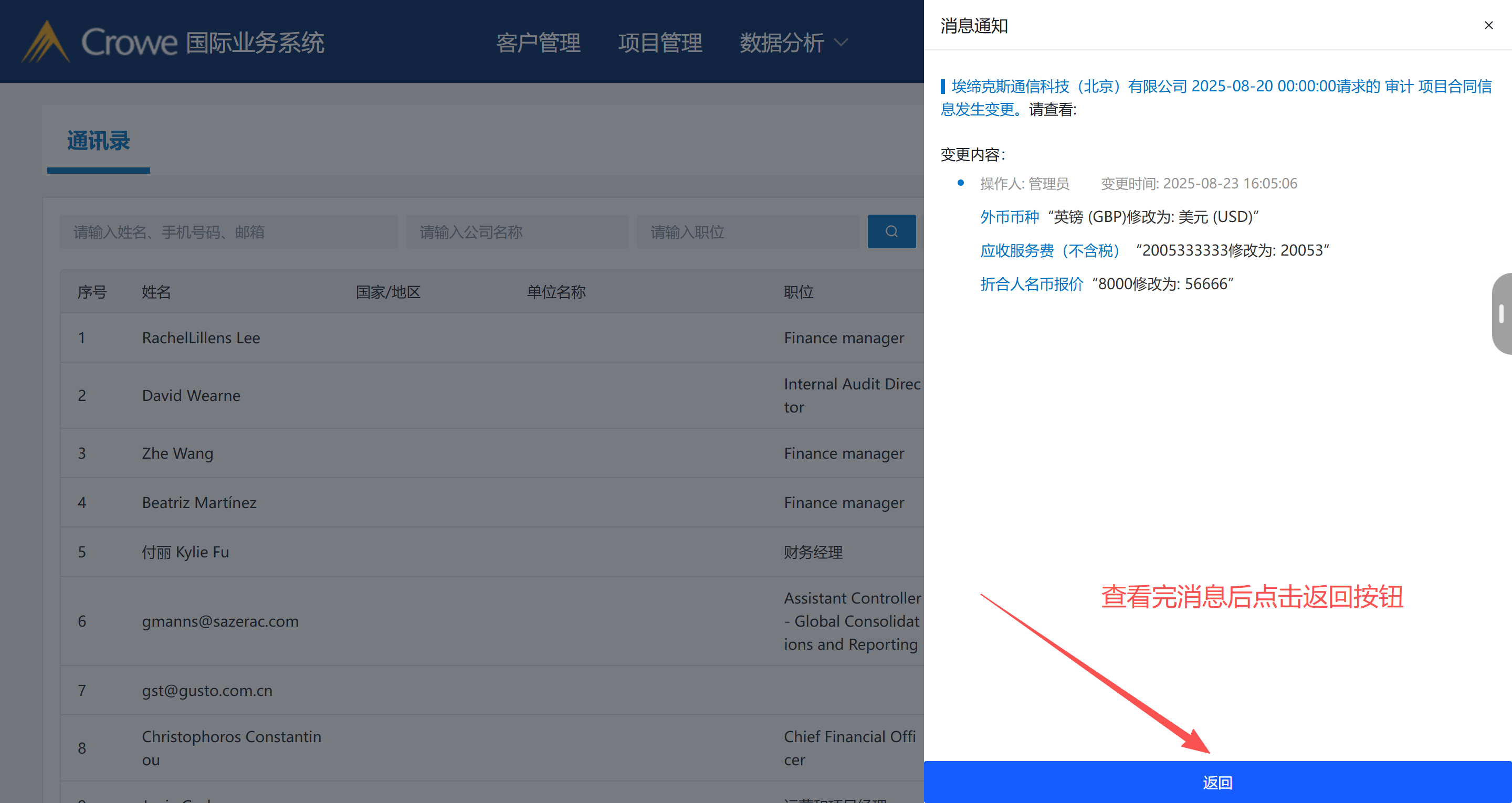Select the David Wearne contact row
1512x803 pixels.
(x=191, y=396)
